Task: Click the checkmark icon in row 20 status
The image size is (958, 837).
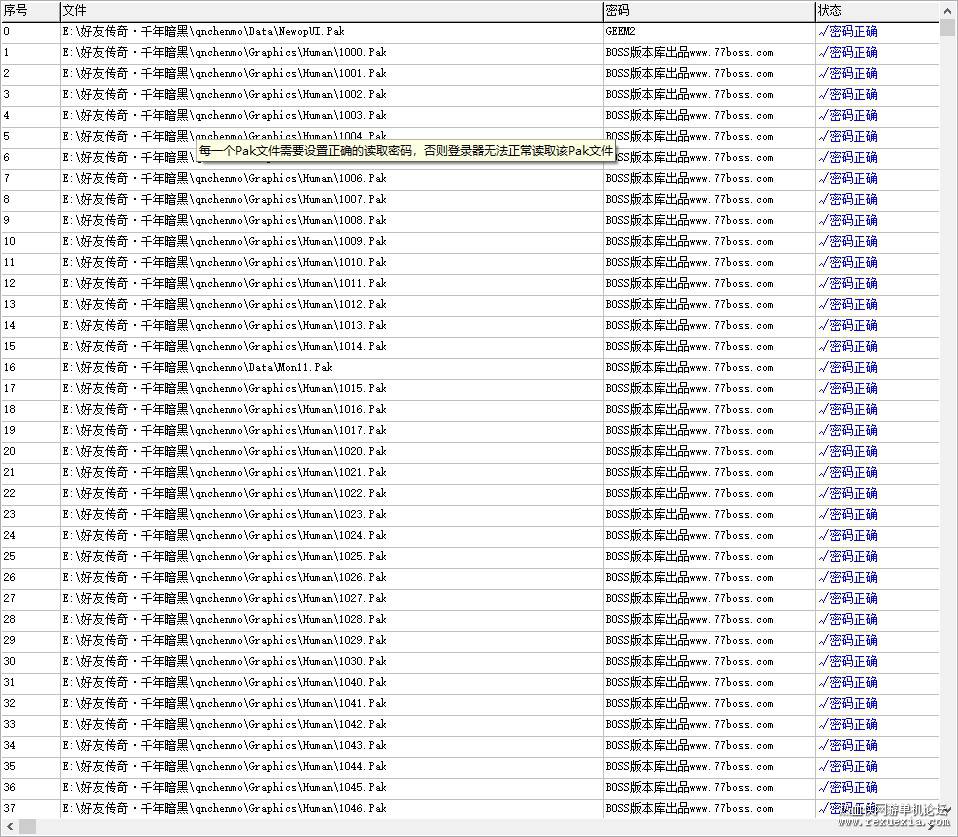Action: tap(823, 453)
